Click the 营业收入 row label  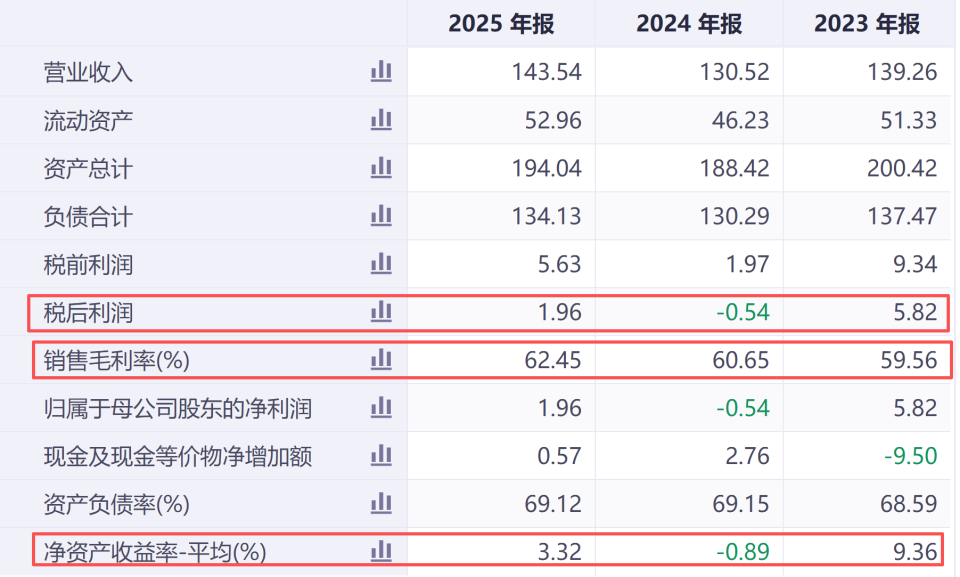pos(88,72)
